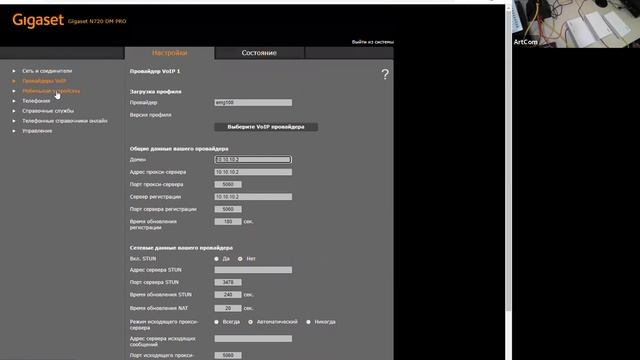Click the Gigaset N720 DM PRO text
Viewport: 640px width, 360px height.
click(x=97, y=21)
